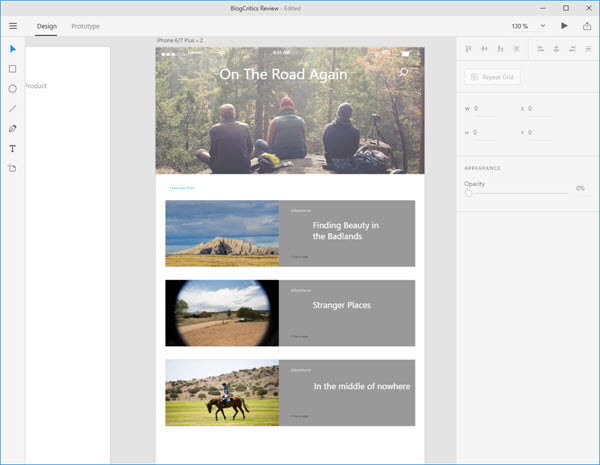Open the Share icon menu

pyautogui.click(x=587, y=26)
